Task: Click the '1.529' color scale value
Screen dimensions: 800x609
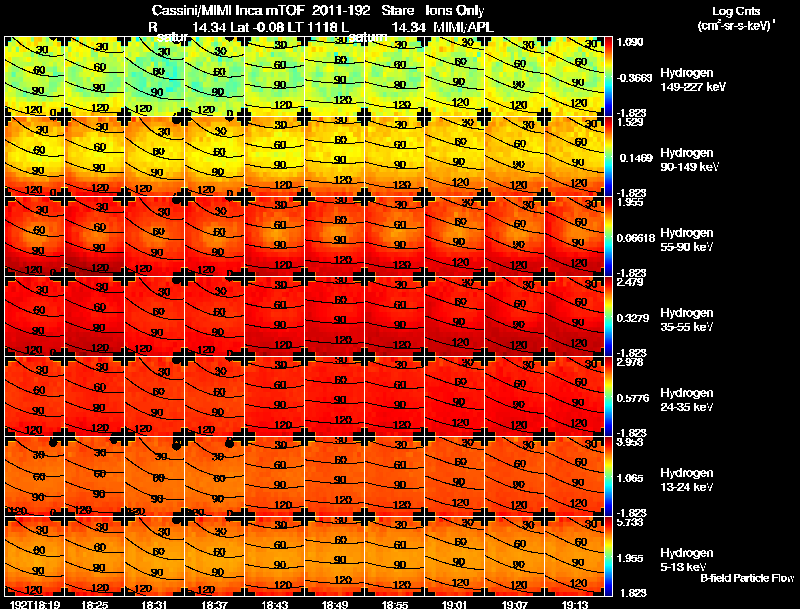Action: [631, 122]
